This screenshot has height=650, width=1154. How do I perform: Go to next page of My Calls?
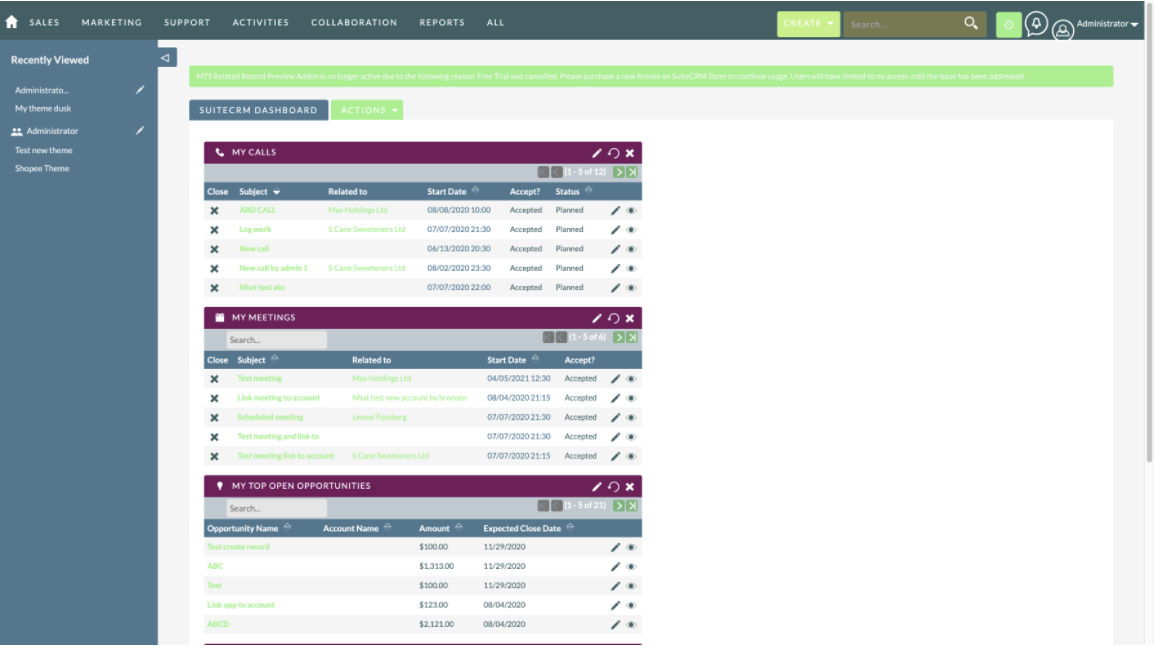coord(619,172)
